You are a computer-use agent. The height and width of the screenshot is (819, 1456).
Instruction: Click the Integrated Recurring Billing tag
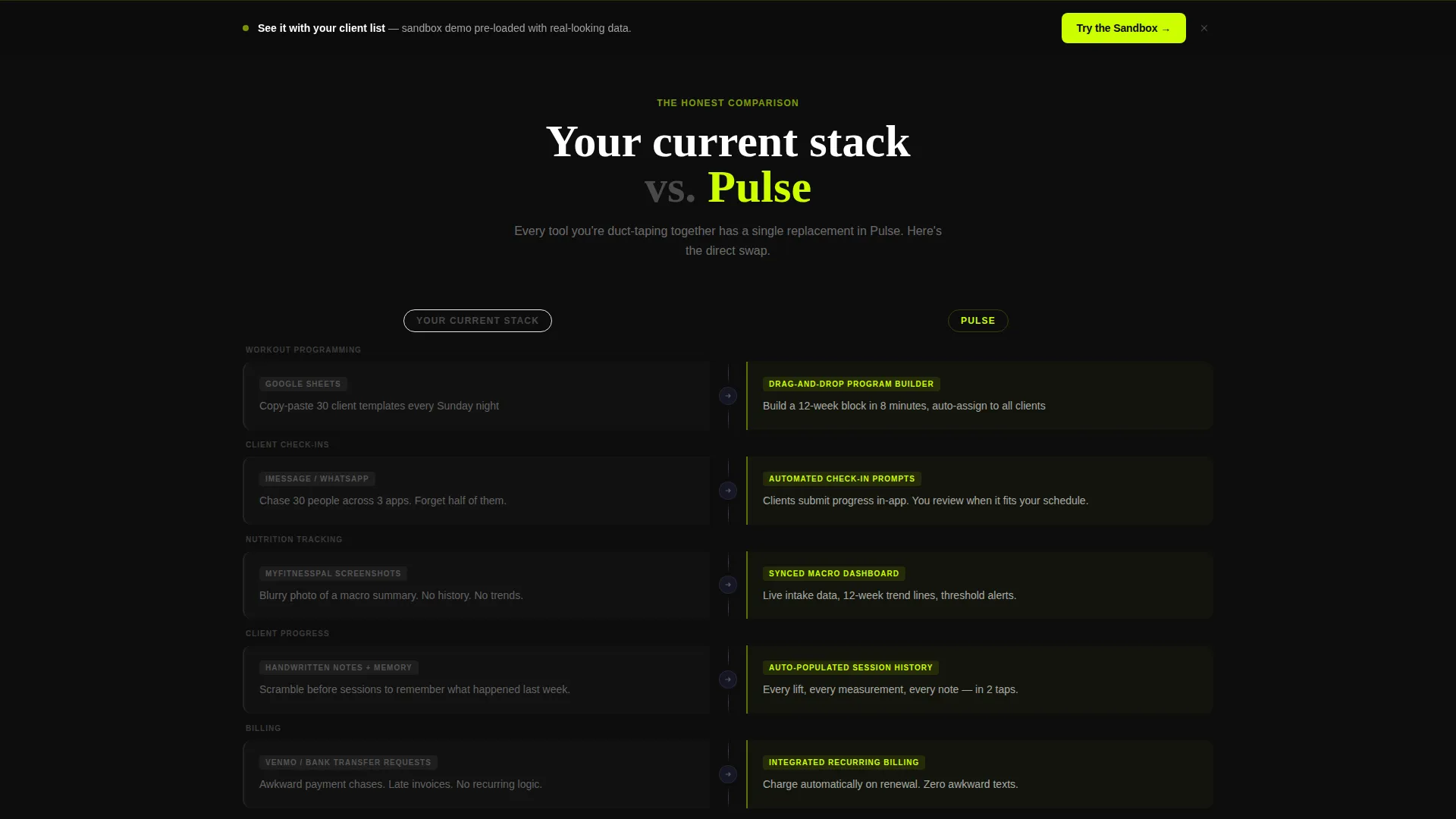tap(844, 763)
